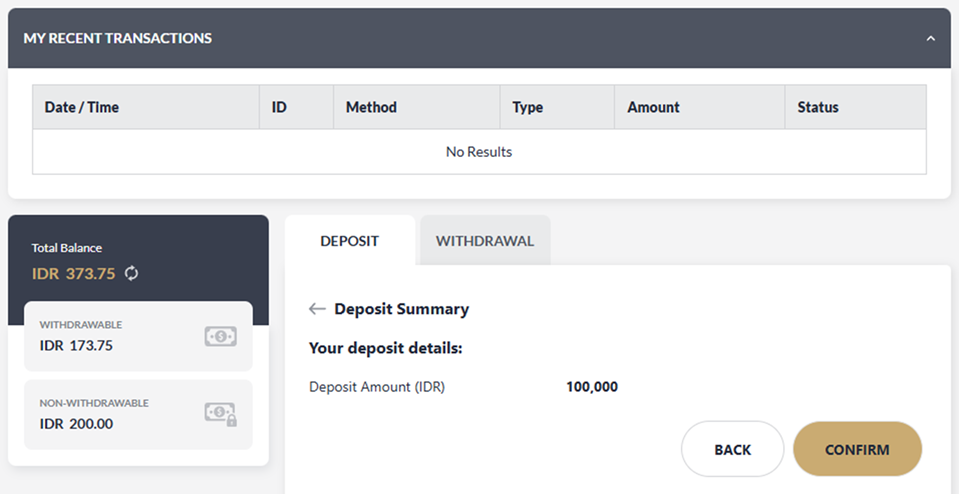Click the back arrow beside Deposit Summary

pos(317,309)
